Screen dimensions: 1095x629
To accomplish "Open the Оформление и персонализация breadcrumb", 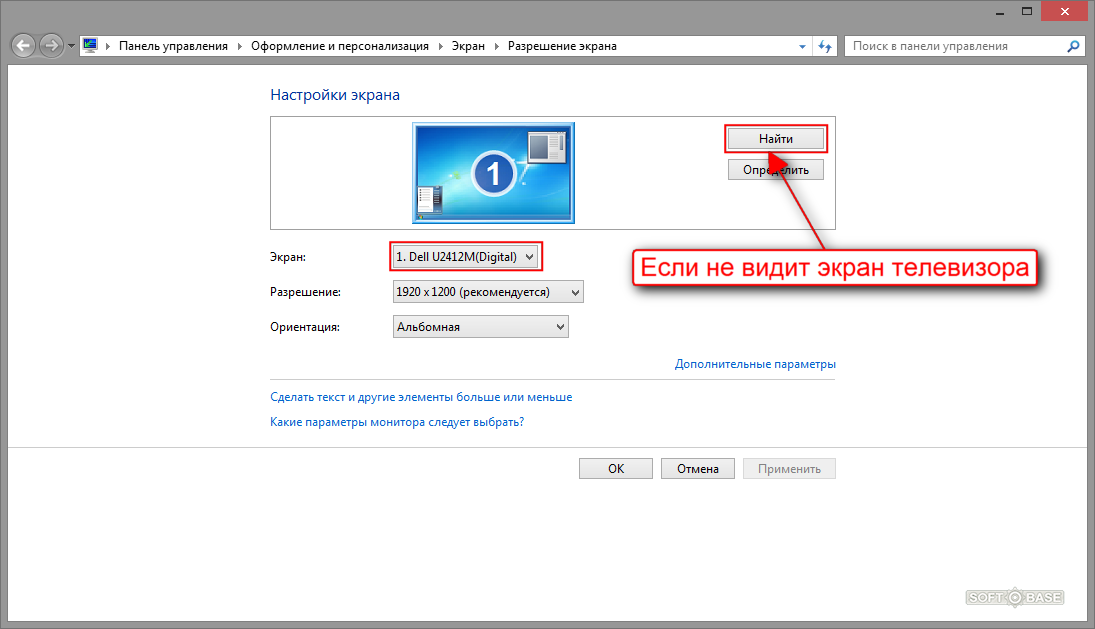I will click(x=339, y=46).
